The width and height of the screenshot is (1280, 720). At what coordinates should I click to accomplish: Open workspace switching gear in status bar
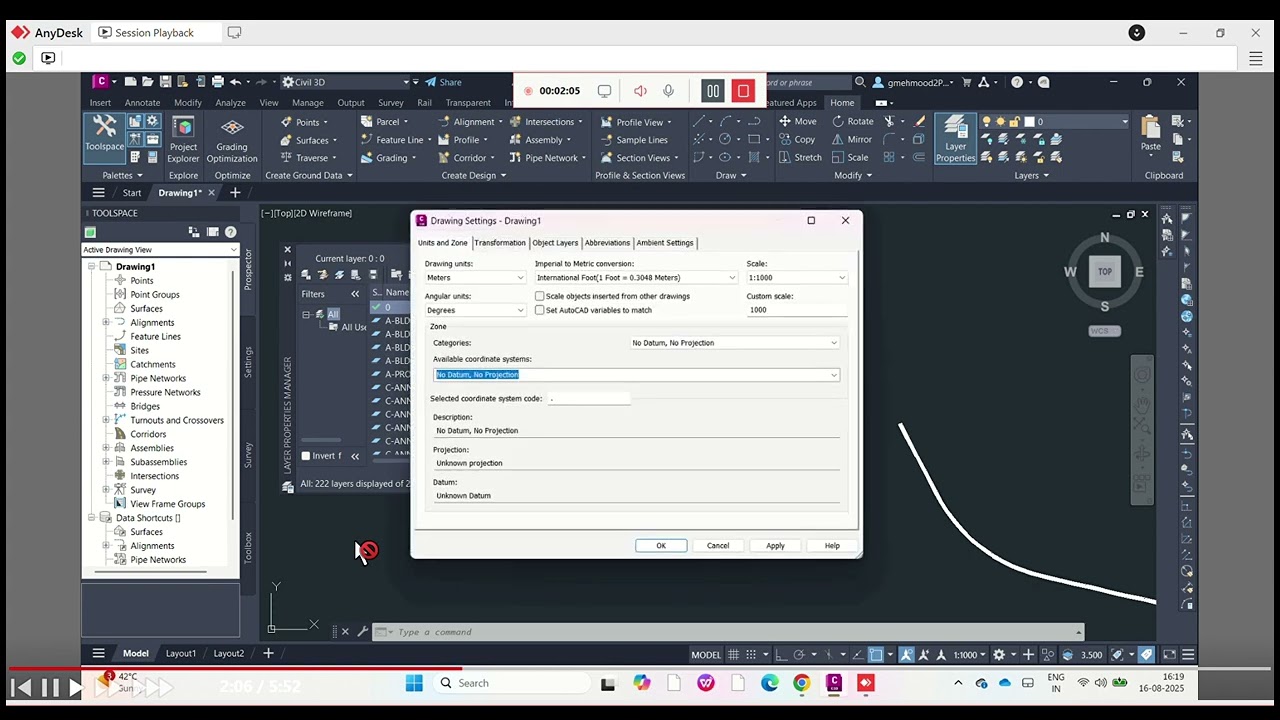pos(998,655)
